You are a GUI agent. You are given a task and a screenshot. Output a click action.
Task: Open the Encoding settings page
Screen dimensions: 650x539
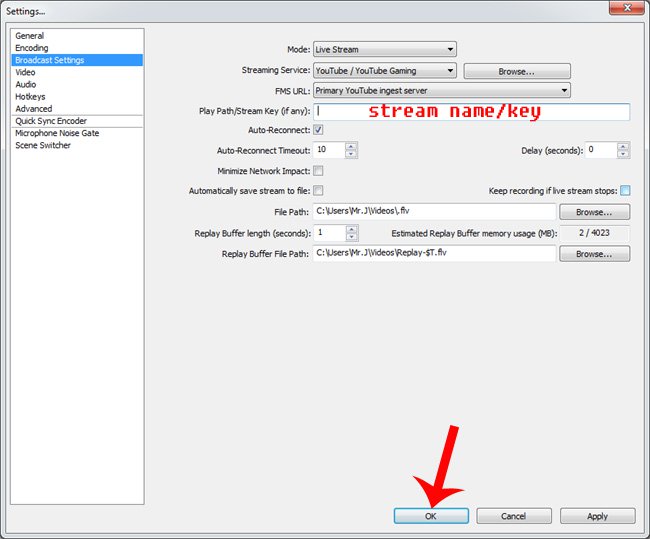pos(32,48)
